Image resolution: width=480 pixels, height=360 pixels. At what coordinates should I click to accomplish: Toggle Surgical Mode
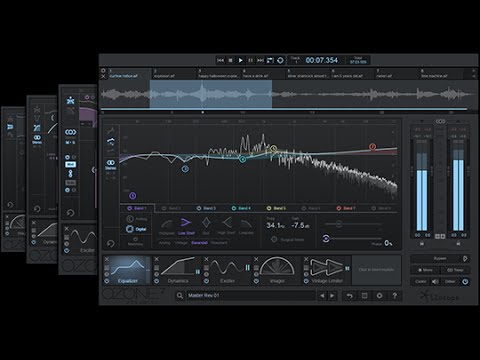(x=288, y=239)
